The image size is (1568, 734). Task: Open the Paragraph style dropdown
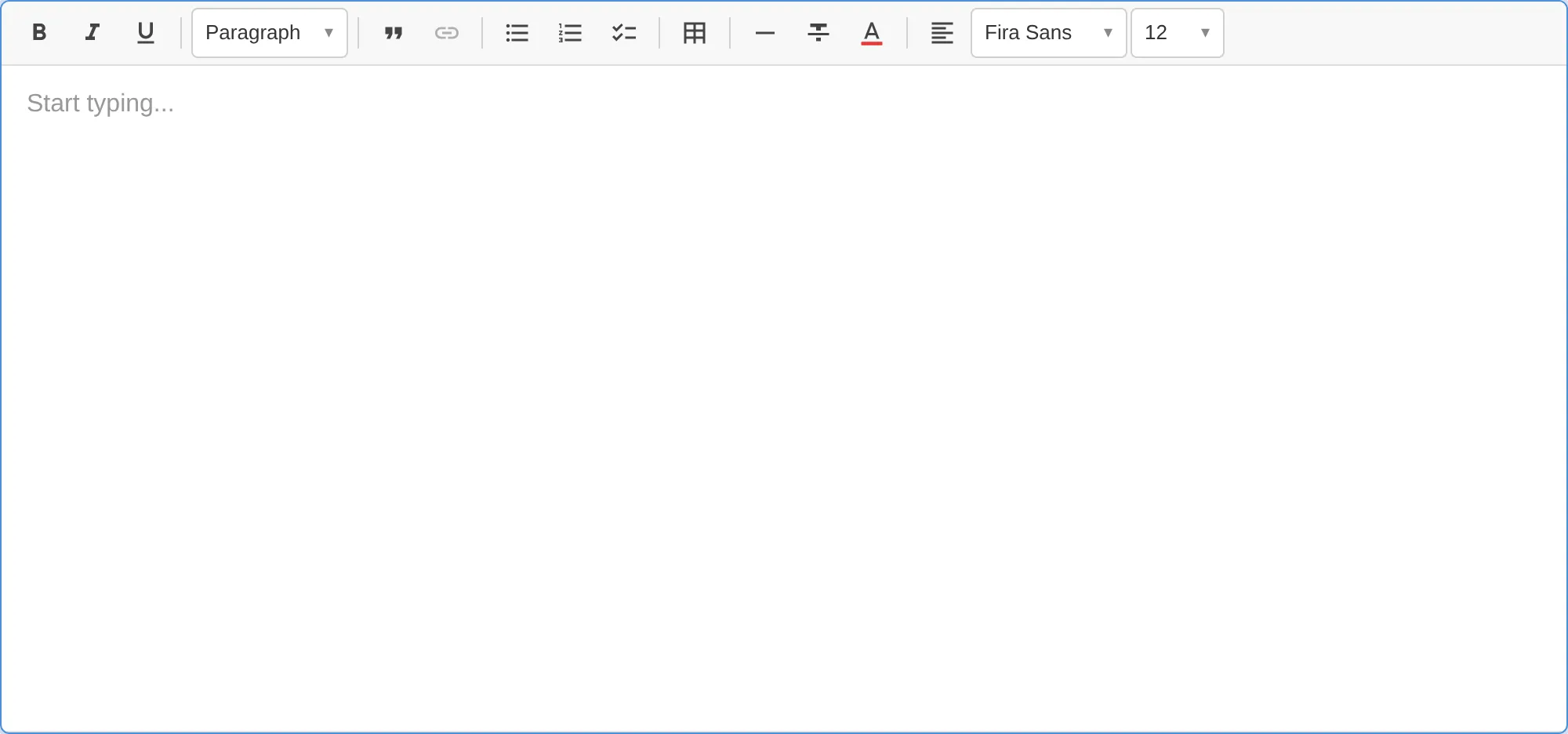269,33
